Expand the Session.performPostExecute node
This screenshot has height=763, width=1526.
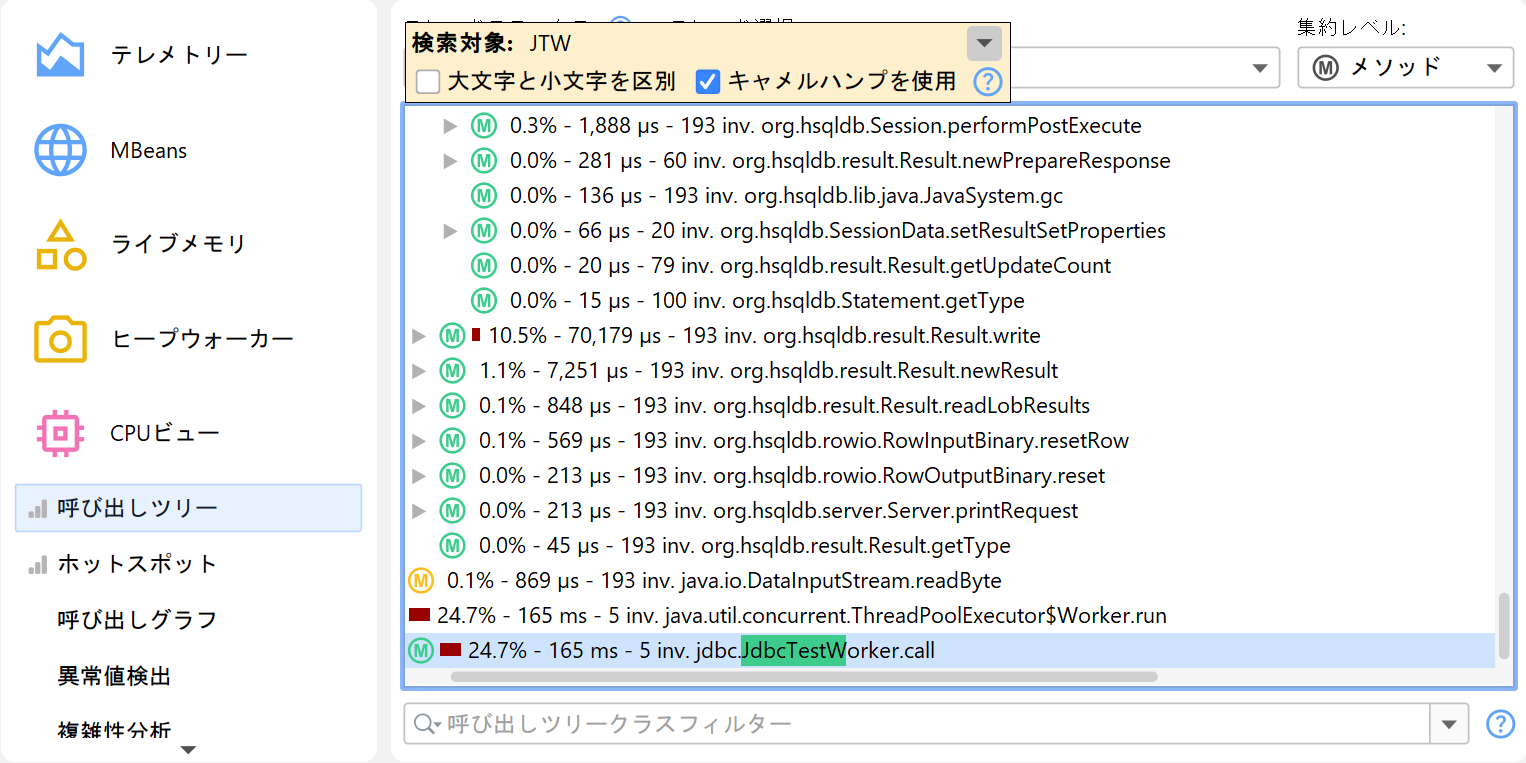[451, 126]
